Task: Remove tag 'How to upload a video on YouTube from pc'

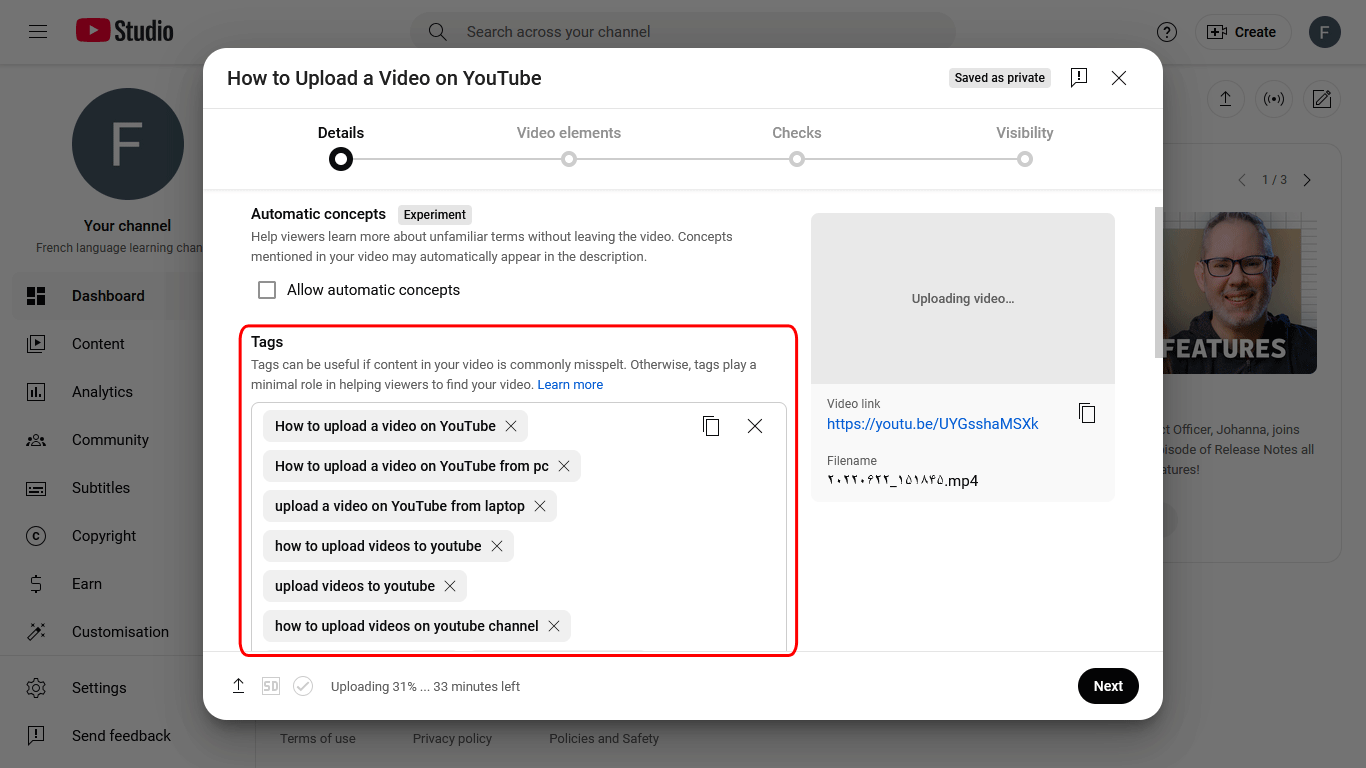Action: [x=564, y=466]
